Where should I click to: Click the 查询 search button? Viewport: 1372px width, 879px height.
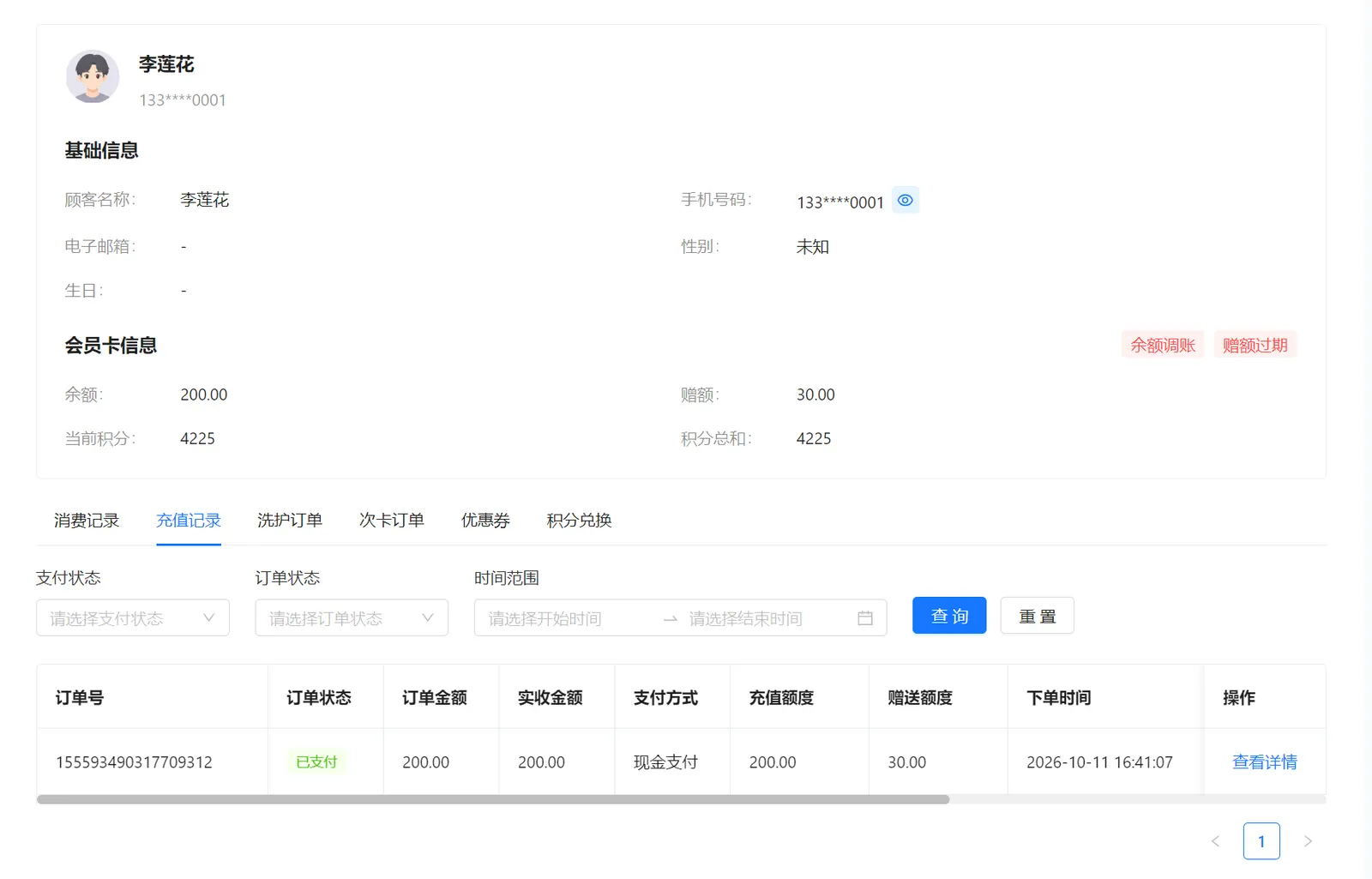(x=949, y=616)
